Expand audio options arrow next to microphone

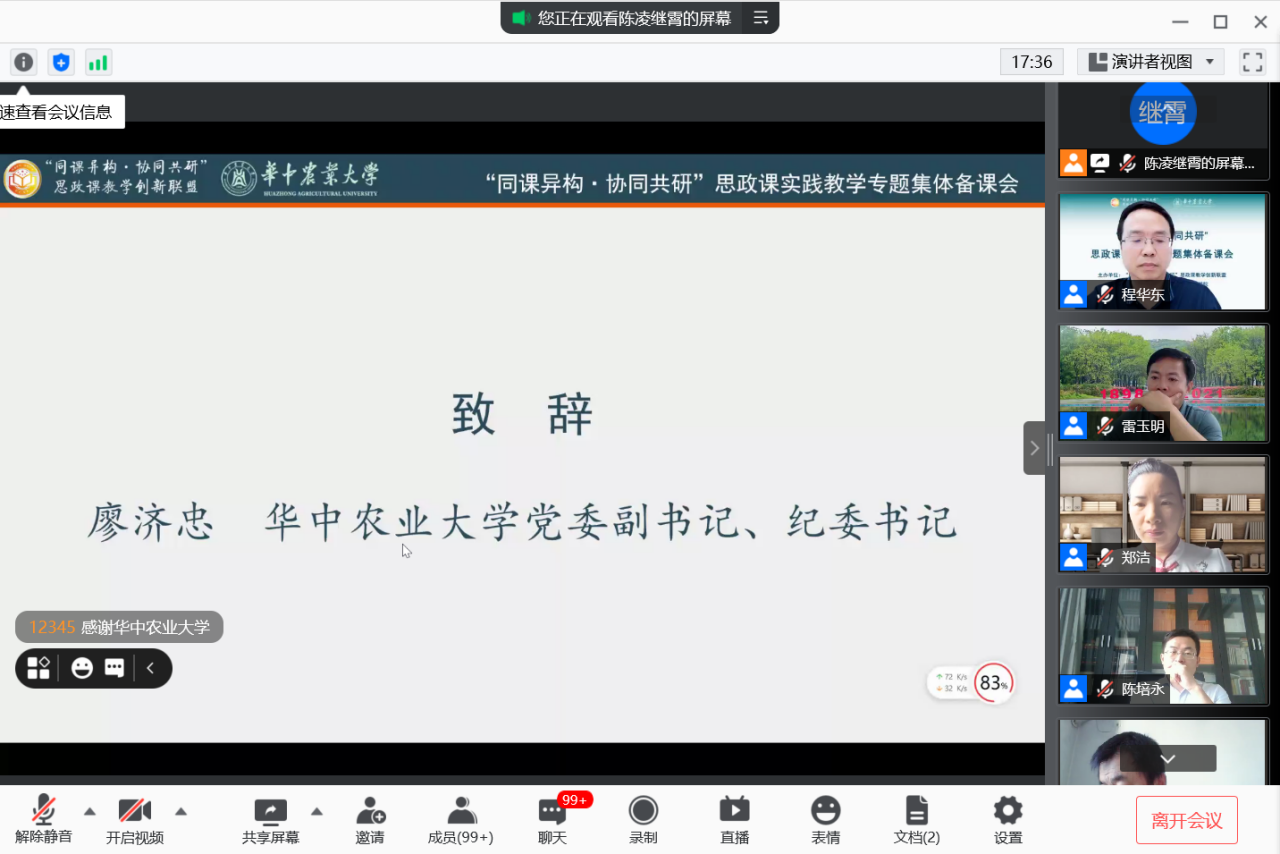pyautogui.click(x=89, y=811)
